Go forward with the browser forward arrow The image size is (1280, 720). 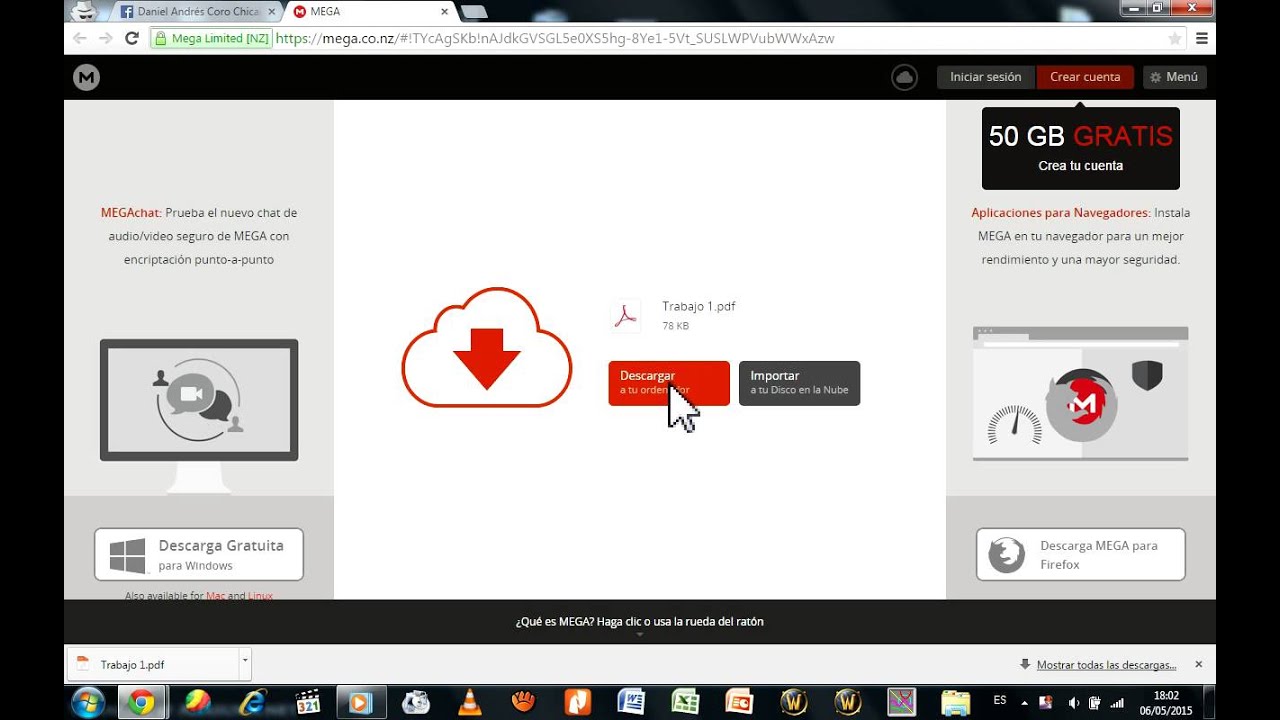coord(105,38)
